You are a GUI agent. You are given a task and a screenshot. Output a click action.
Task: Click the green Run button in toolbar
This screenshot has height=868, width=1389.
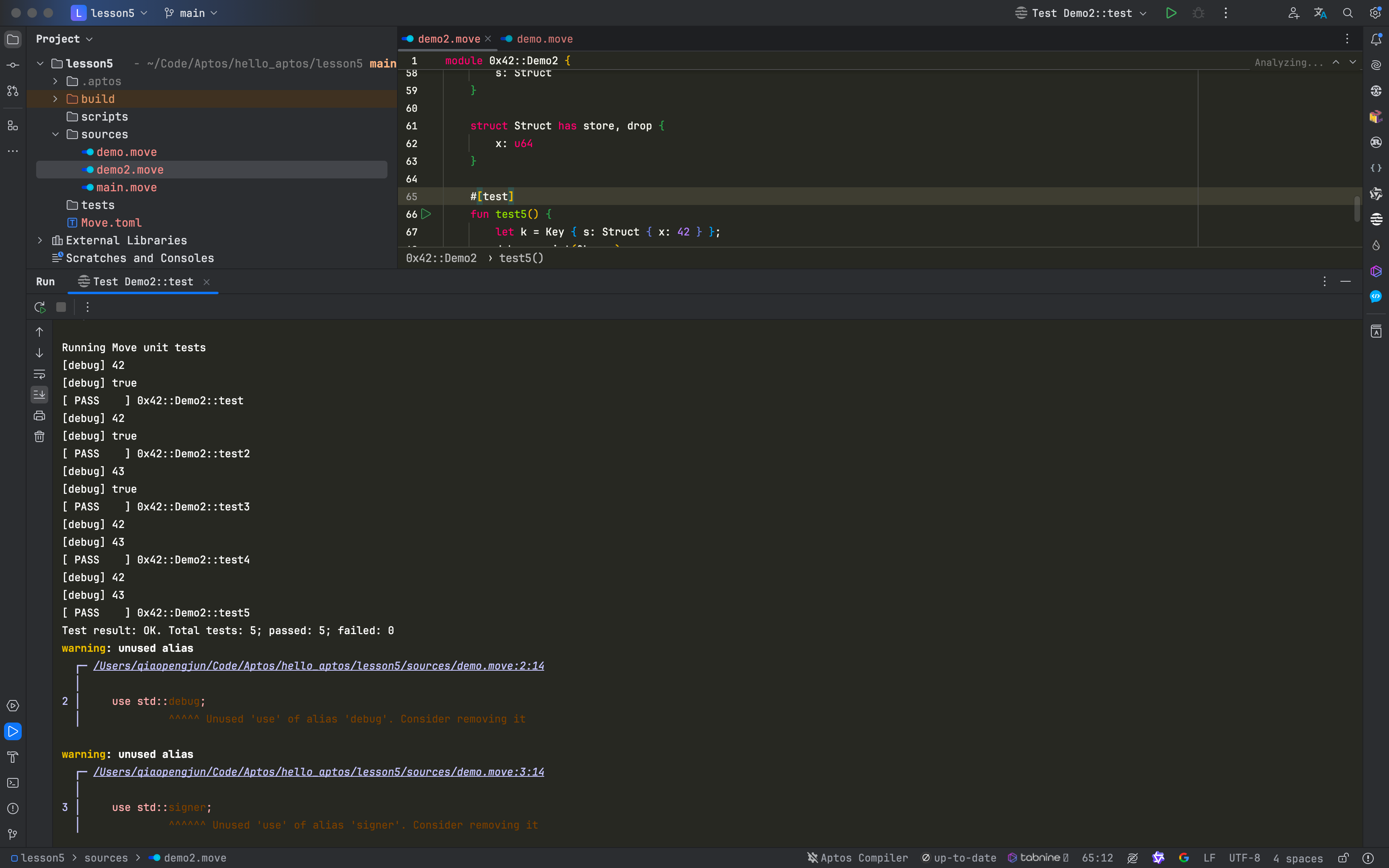click(x=1171, y=12)
